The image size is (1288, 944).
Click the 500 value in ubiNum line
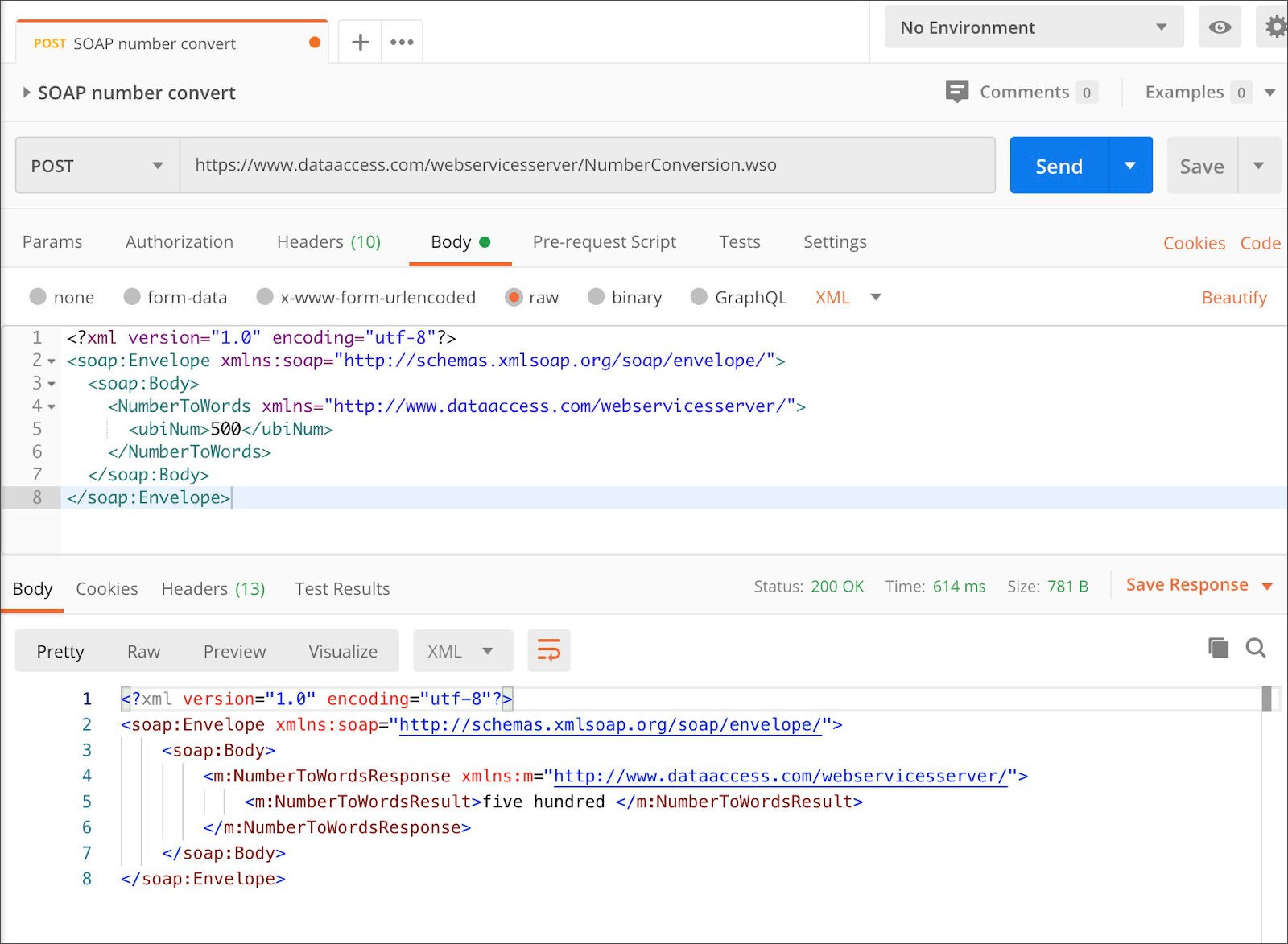[225, 429]
